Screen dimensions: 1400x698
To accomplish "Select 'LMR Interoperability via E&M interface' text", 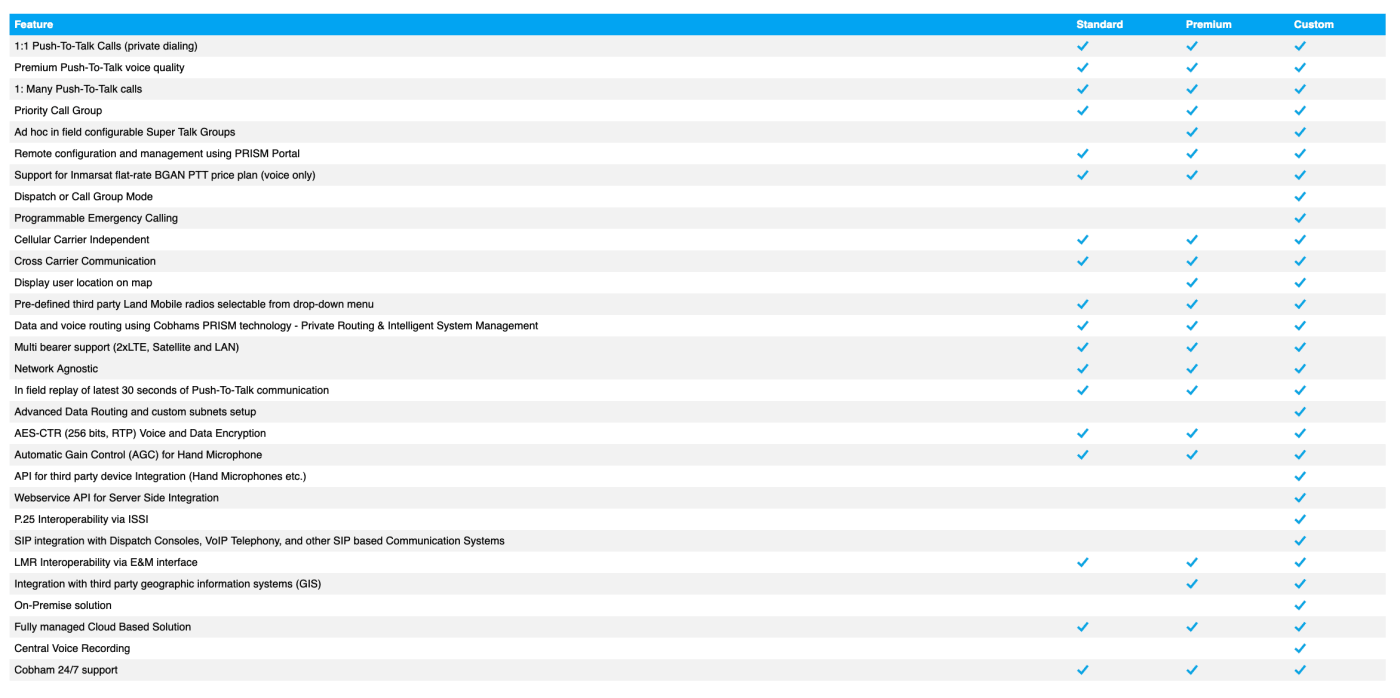I will coord(106,562).
